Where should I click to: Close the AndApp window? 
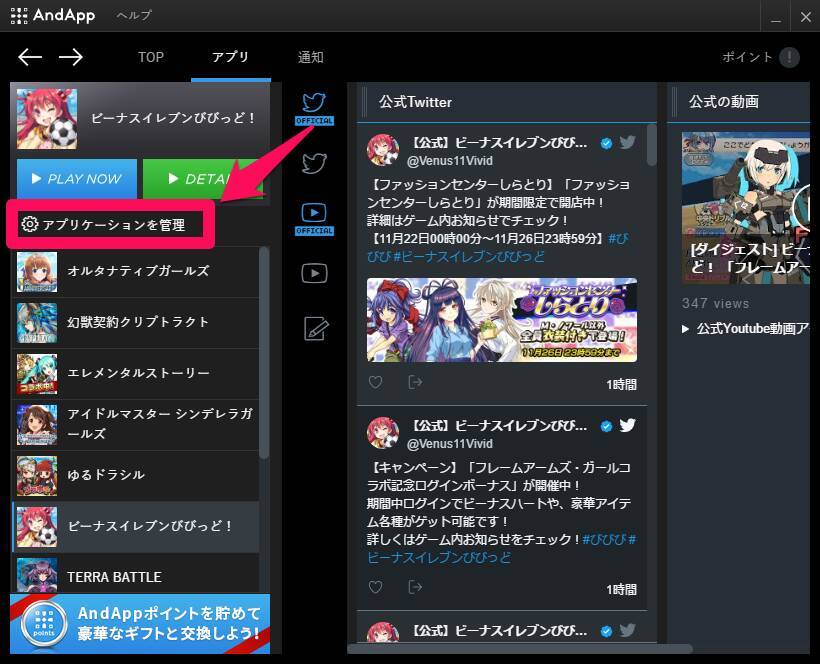pos(806,16)
